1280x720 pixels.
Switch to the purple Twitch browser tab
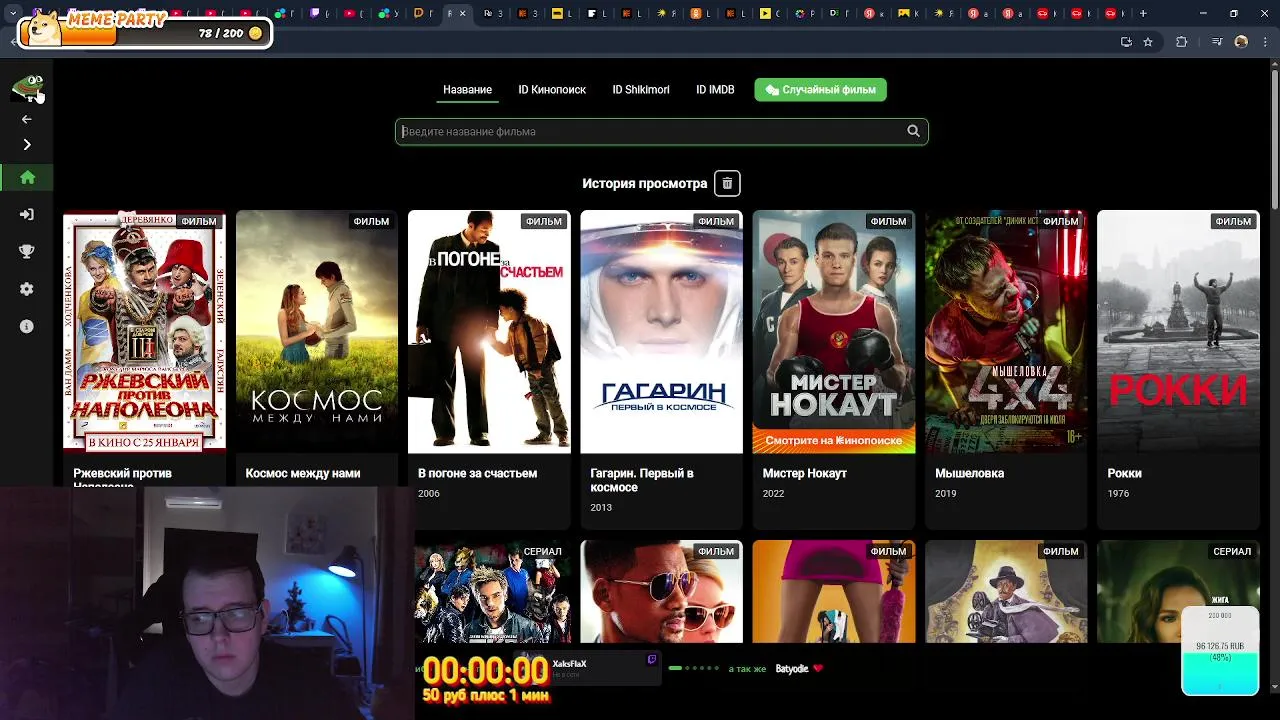[x=316, y=14]
